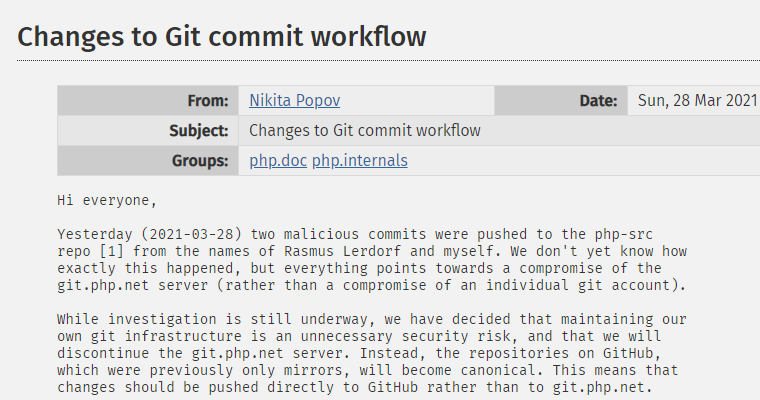Screen dimensions: 760x400
Task: Click the page heading Changes to Git commit workflow
Action: click(222, 37)
